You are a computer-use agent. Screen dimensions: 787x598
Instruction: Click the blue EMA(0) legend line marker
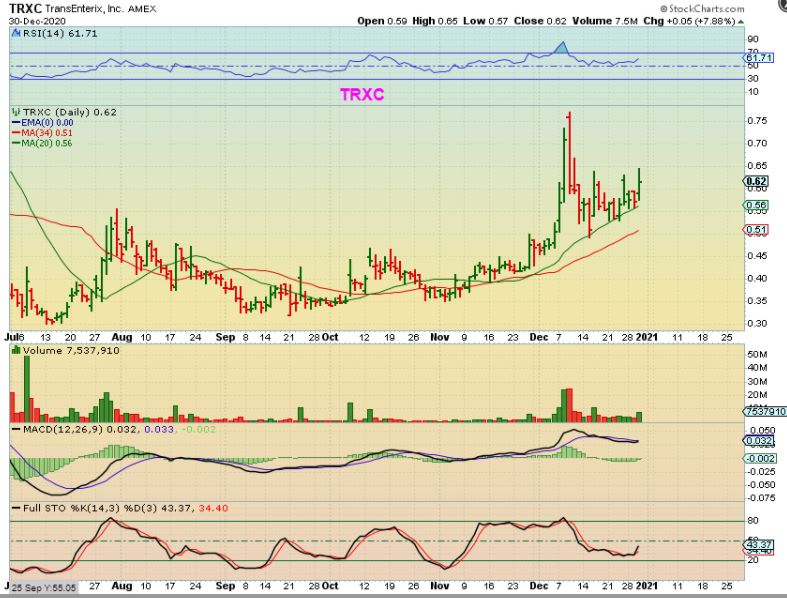pos(16,123)
